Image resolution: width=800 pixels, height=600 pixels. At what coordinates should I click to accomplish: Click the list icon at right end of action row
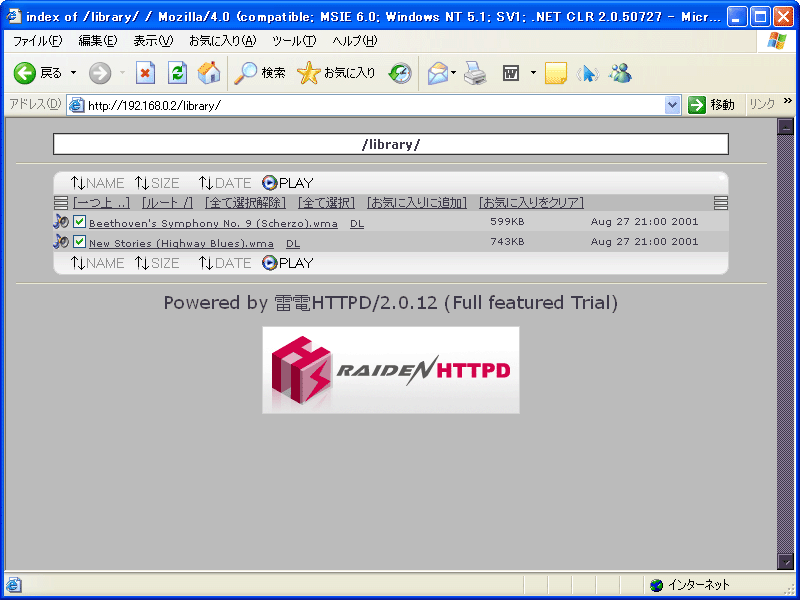pos(720,203)
